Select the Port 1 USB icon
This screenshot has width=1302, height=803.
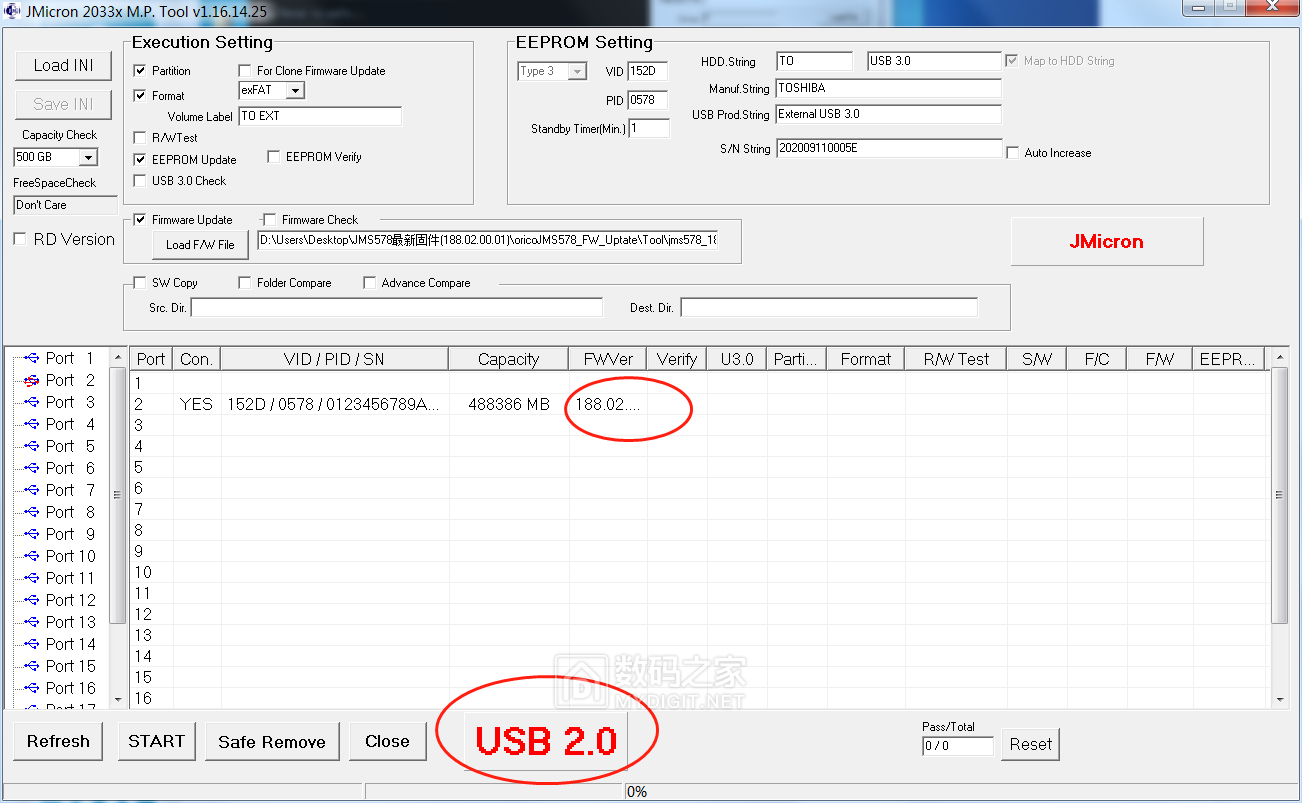pos(31,358)
